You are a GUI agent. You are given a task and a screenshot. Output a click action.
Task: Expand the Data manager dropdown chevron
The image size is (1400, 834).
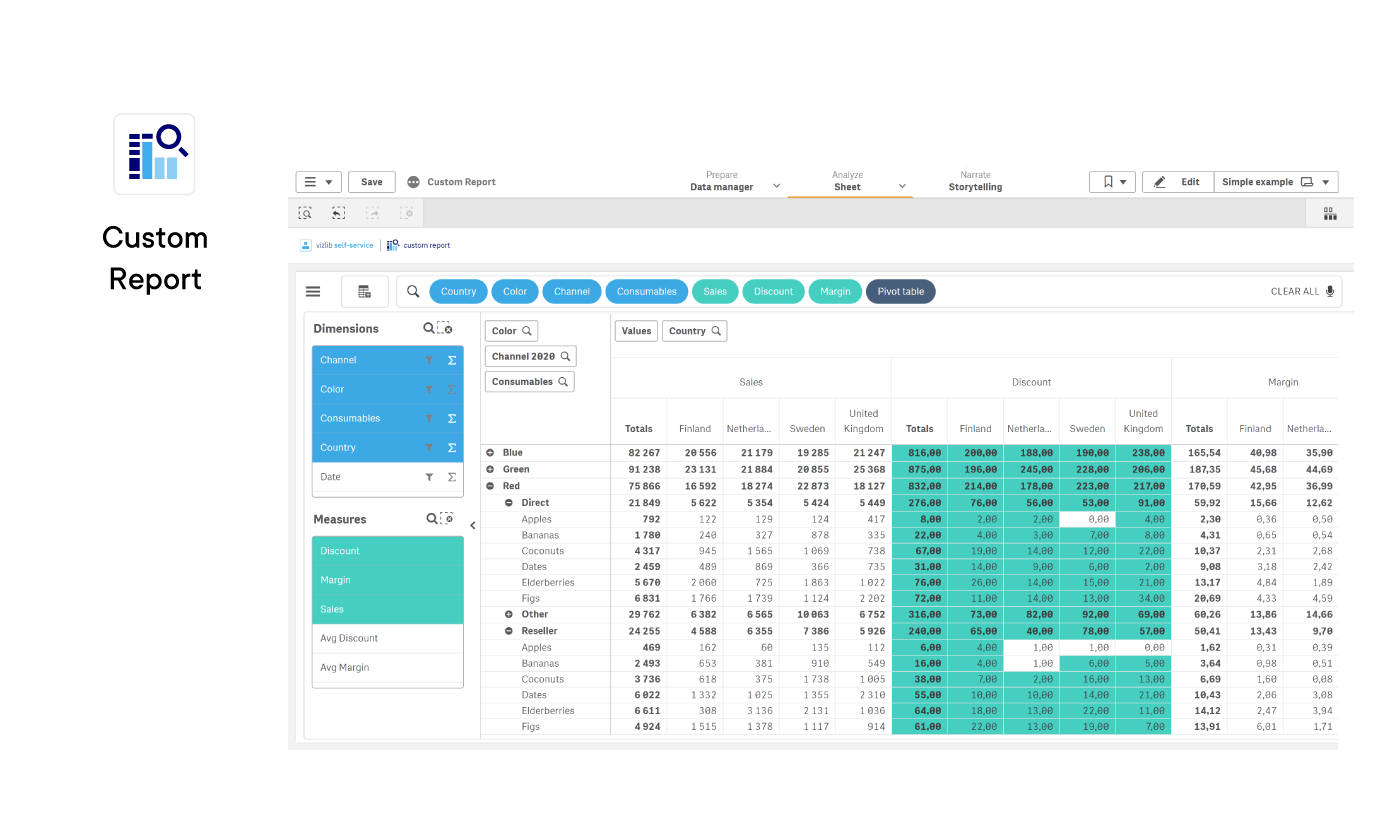(776, 187)
